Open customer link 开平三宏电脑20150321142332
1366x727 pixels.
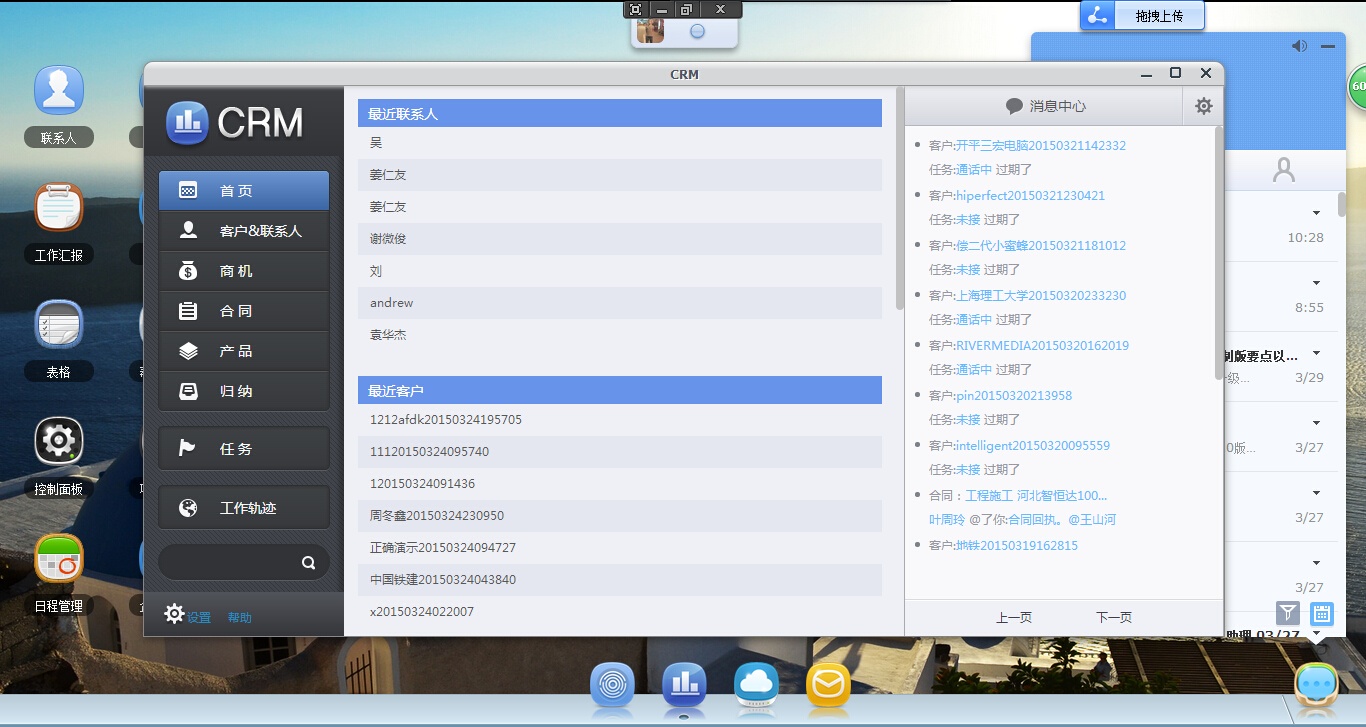[x=1041, y=146]
